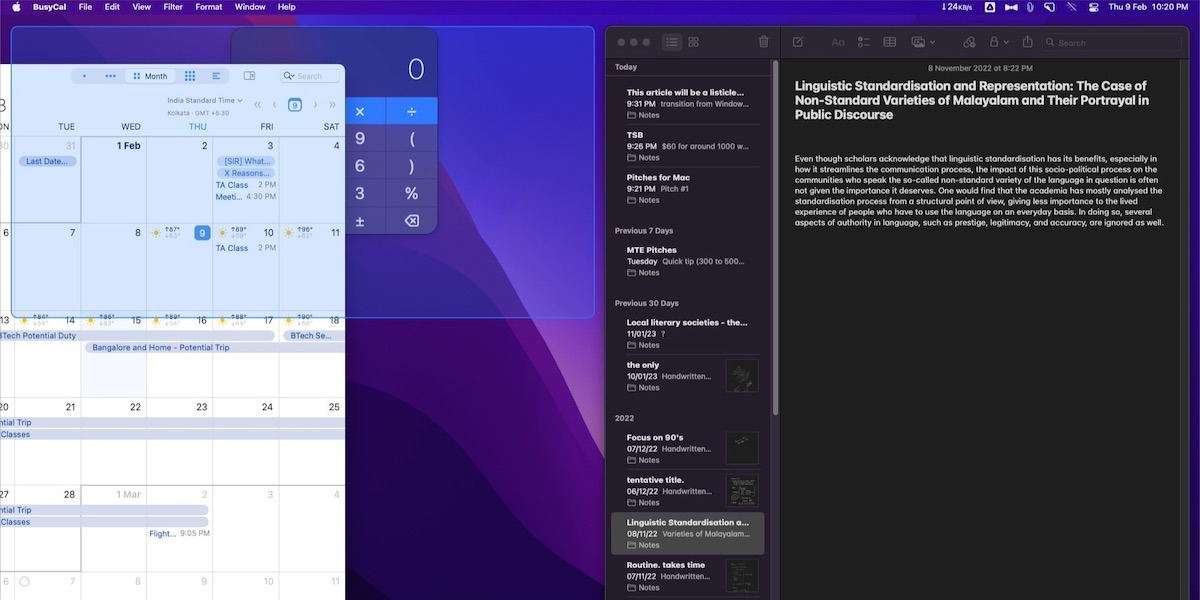
Task: Switch BusyCal to Day view
Action: coord(84,75)
